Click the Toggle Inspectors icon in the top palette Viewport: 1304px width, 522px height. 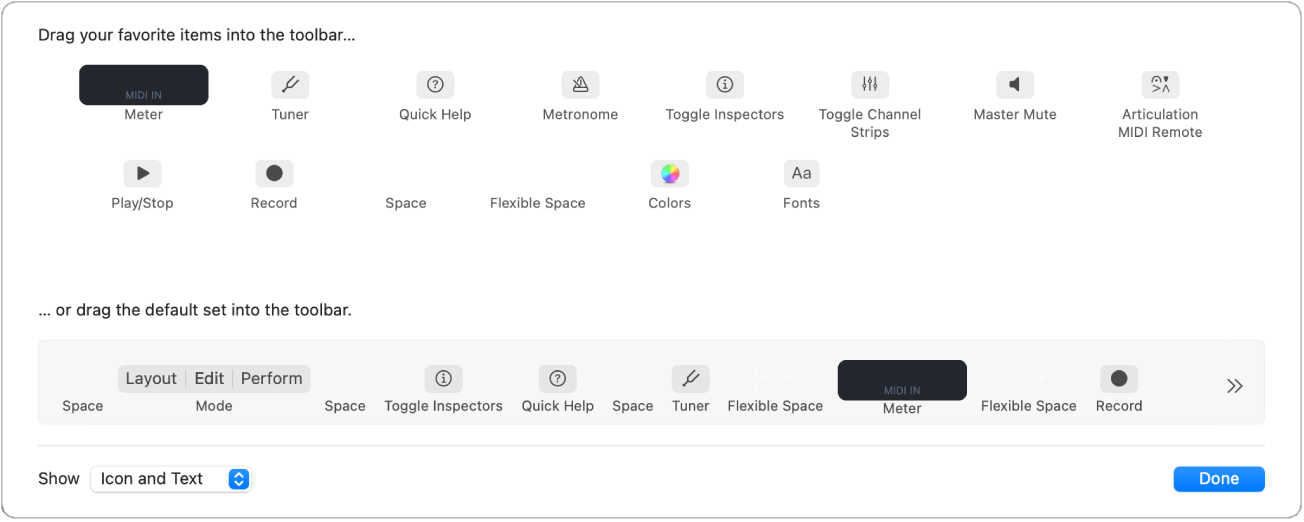pos(725,85)
